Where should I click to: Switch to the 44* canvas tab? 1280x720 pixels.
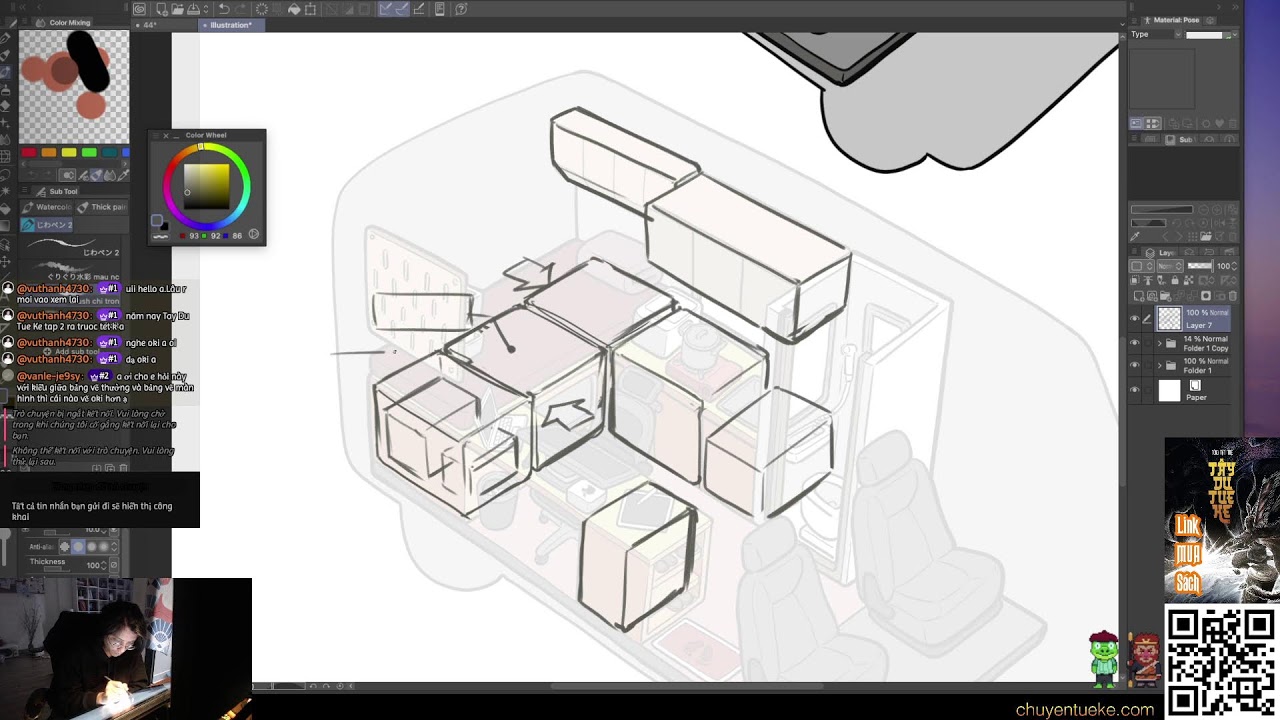coord(150,25)
